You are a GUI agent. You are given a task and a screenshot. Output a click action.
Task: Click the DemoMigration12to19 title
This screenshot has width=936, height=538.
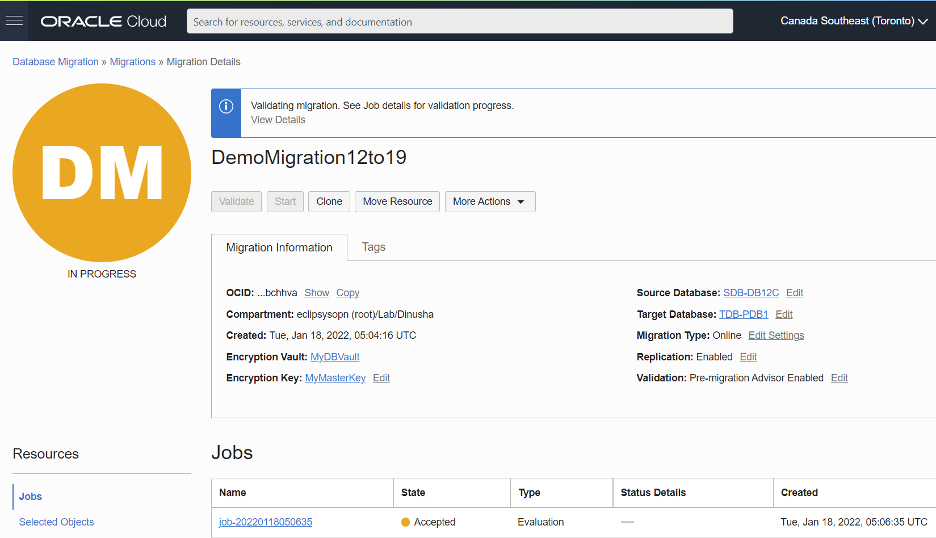309,158
